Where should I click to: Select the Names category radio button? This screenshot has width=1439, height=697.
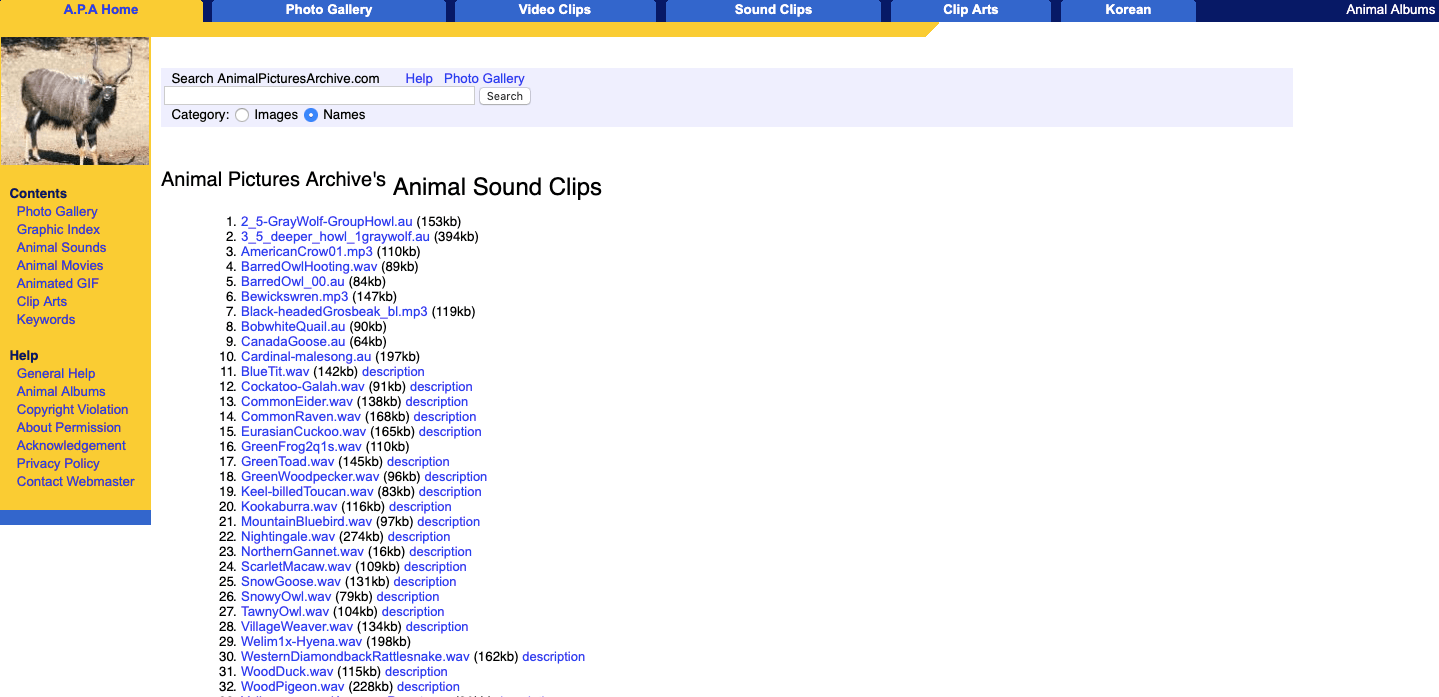311,115
